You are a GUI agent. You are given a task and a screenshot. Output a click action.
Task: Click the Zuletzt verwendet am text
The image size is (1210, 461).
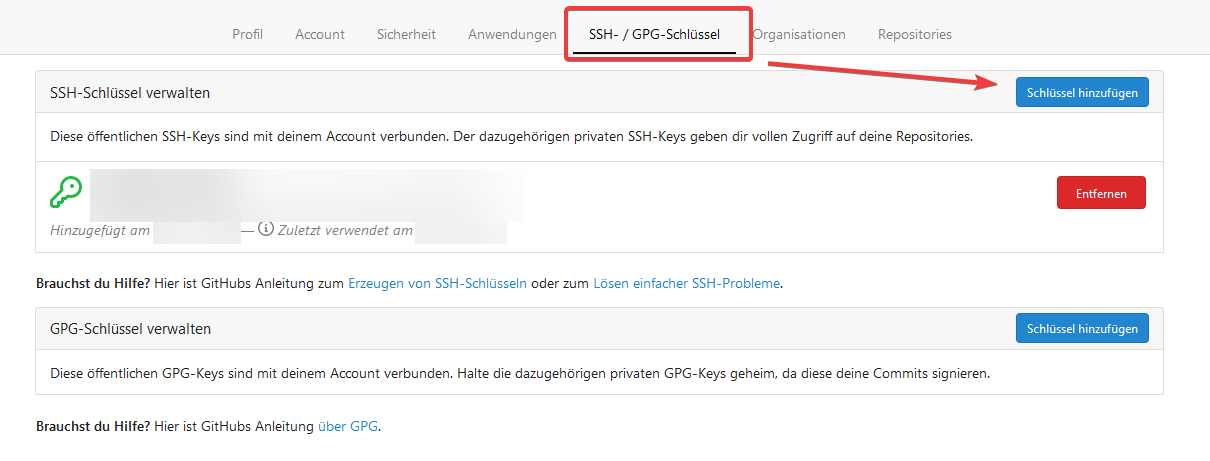pos(345,231)
